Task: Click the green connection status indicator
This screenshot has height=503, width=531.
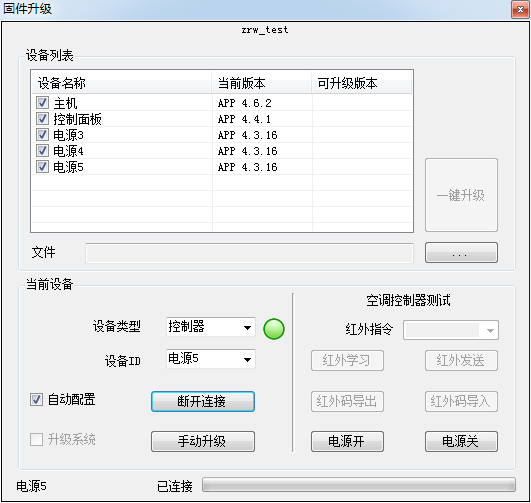Action: [274, 329]
